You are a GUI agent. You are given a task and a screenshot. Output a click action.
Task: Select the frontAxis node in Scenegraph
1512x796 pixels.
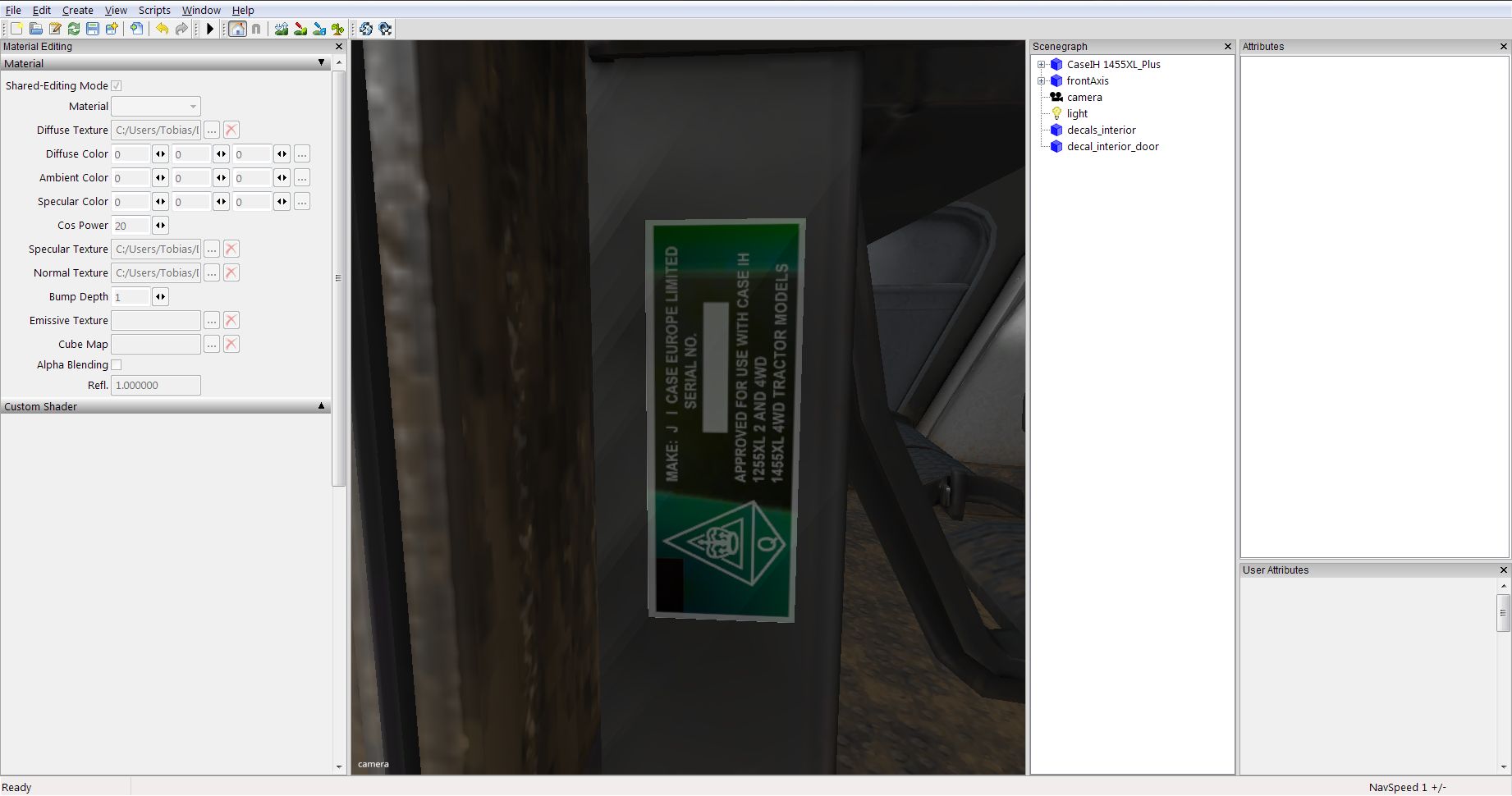[1088, 80]
